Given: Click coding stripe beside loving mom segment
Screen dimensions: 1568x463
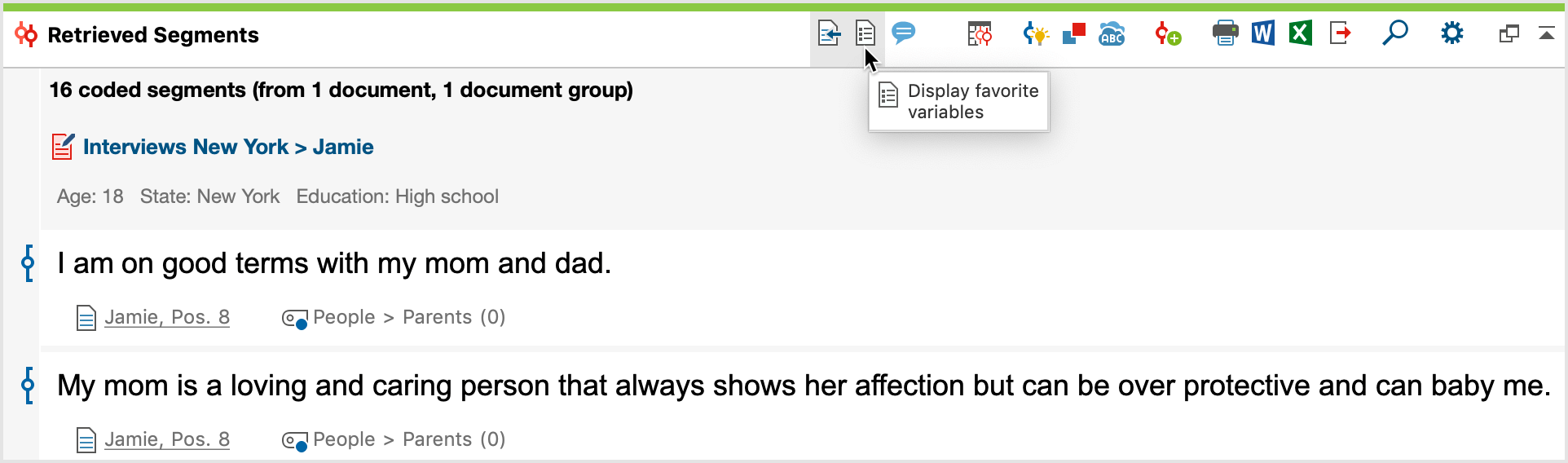Looking at the screenshot, I should tap(29, 386).
